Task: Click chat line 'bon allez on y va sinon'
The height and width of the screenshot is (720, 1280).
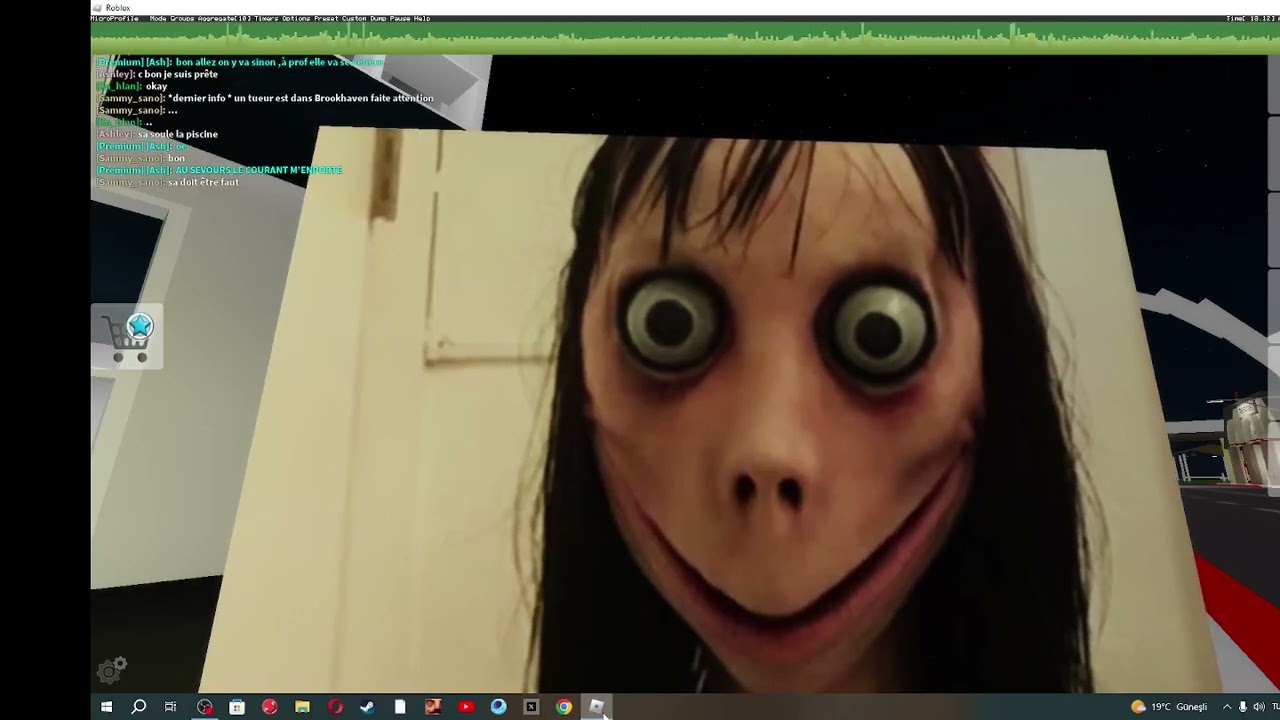Action: pyautogui.click(x=240, y=62)
